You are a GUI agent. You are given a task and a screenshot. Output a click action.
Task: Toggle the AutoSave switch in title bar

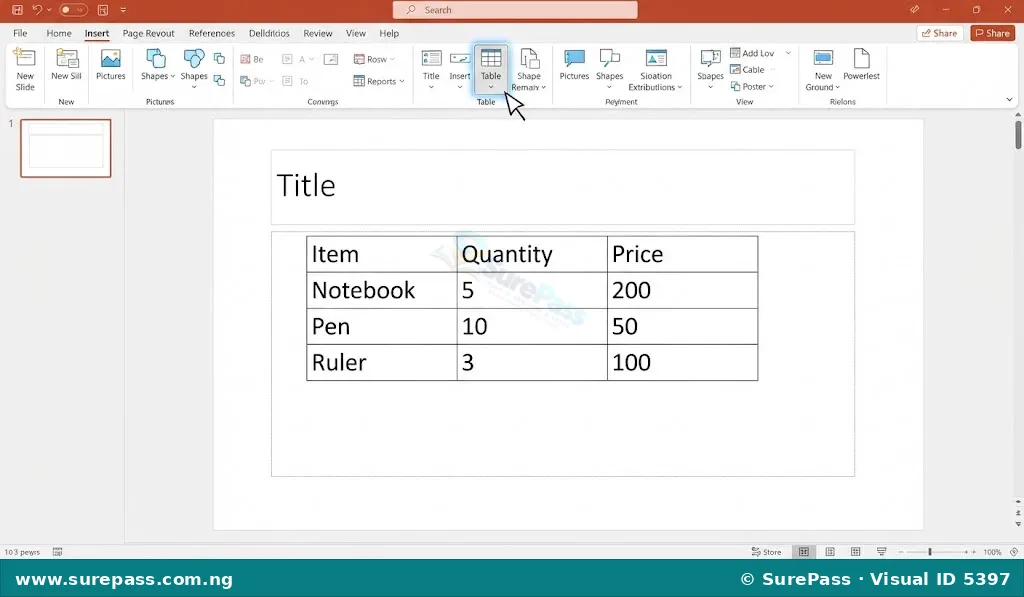72,10
